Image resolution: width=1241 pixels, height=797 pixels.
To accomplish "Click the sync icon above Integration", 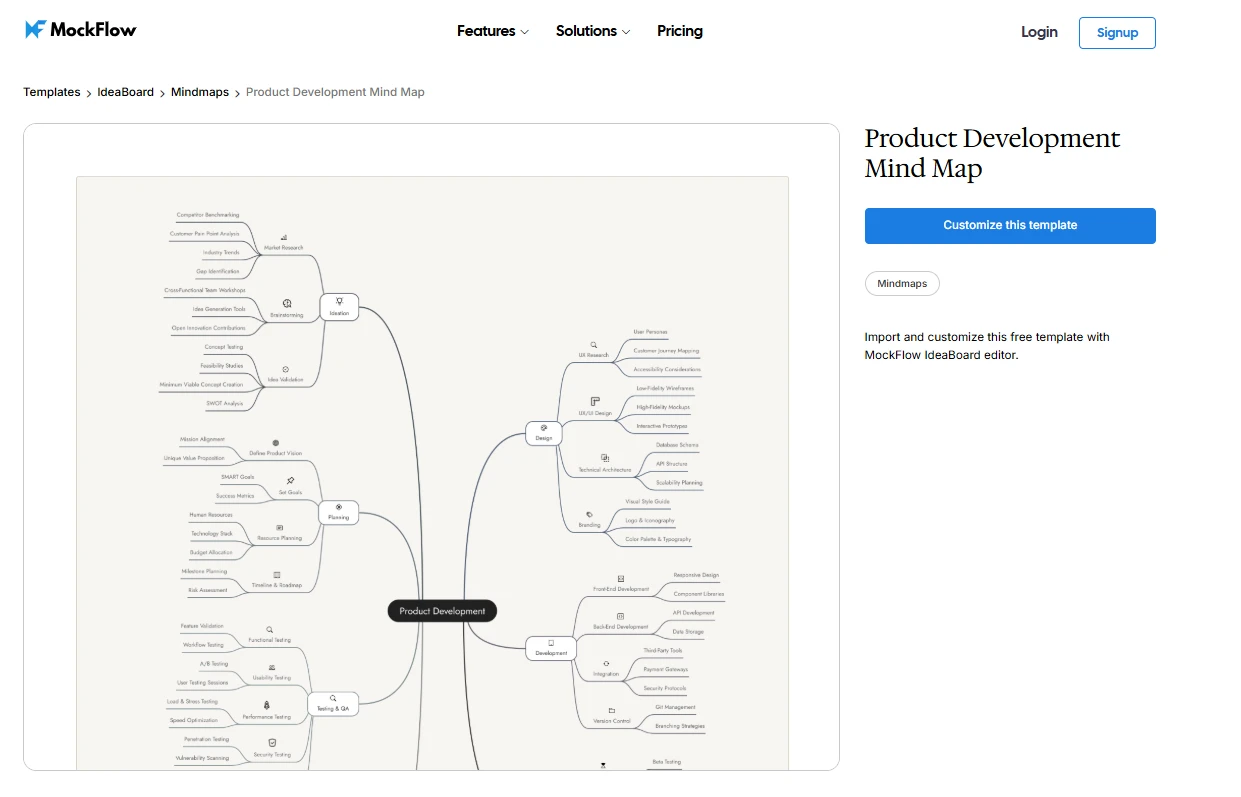I will [606, 663].
